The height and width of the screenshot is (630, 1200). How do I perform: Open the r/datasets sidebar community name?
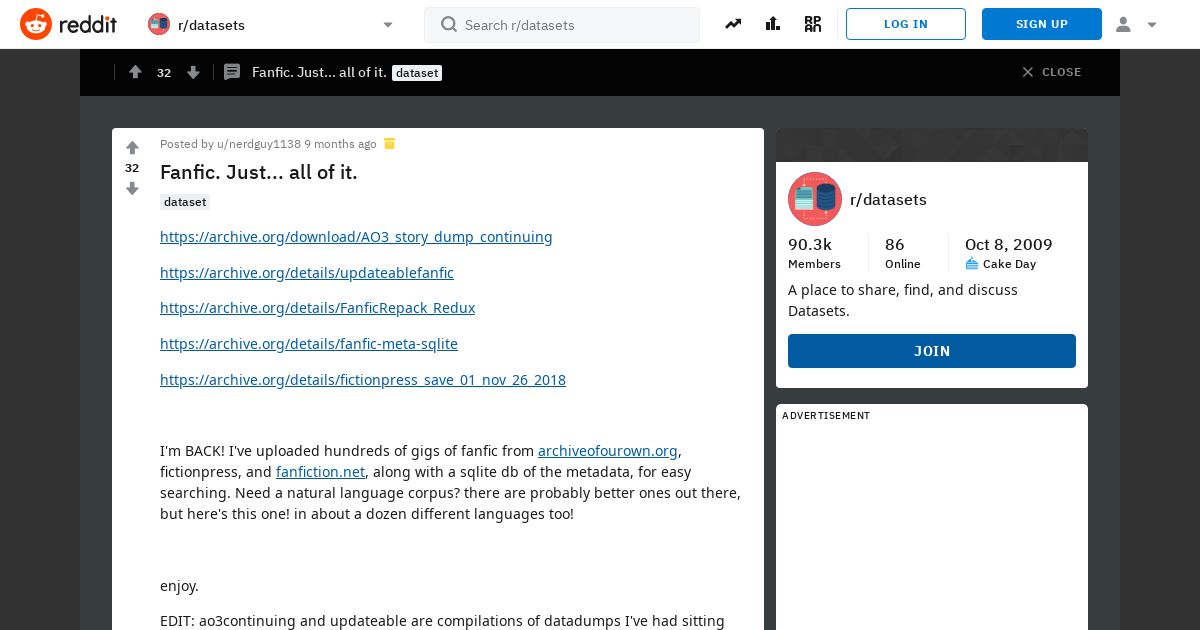888,200
